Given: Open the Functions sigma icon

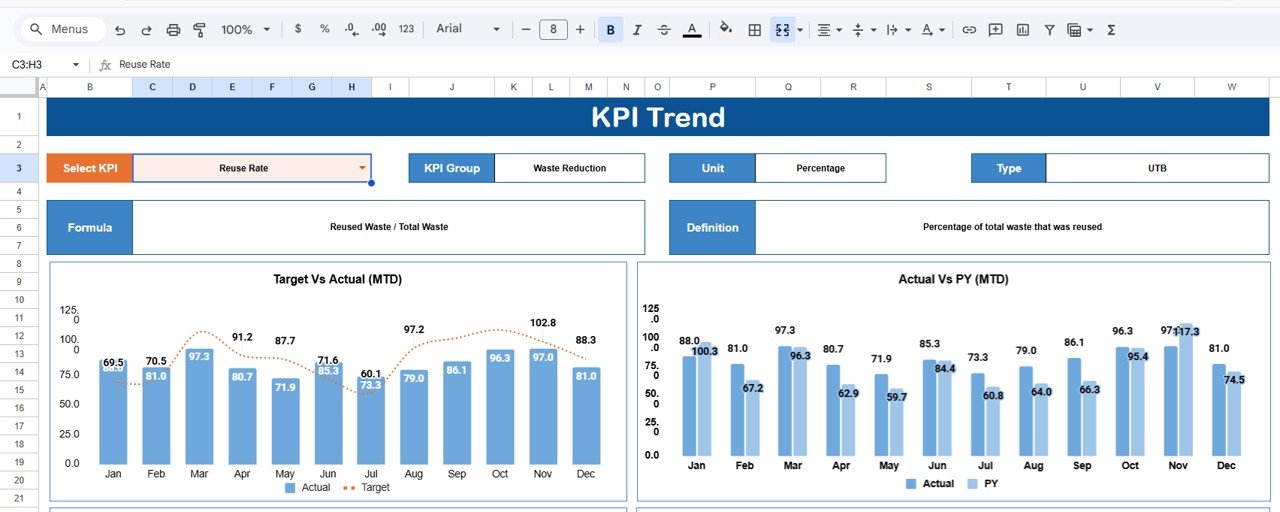Looking at the screenshot, I should point(1111,30).
